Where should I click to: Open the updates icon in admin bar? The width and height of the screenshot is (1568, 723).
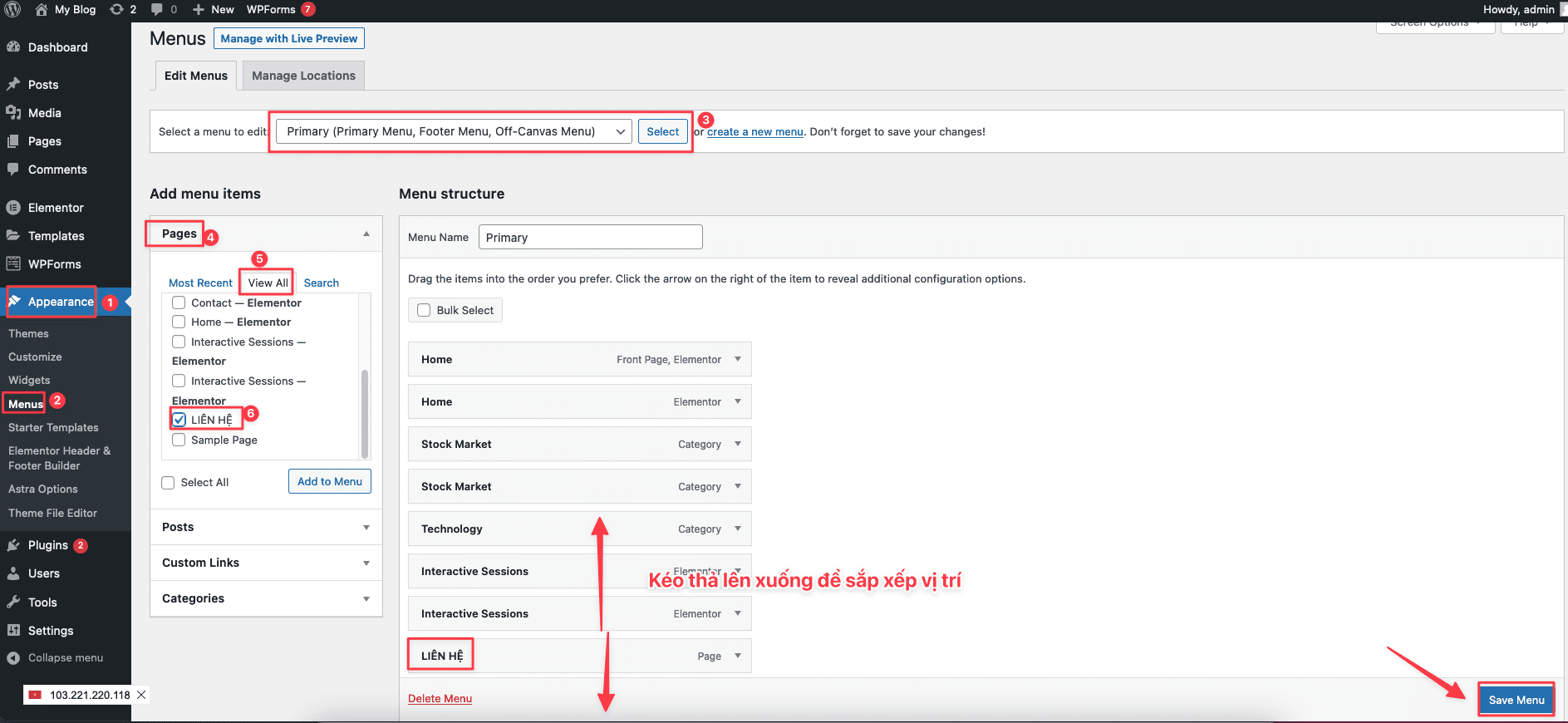point(117,9)
